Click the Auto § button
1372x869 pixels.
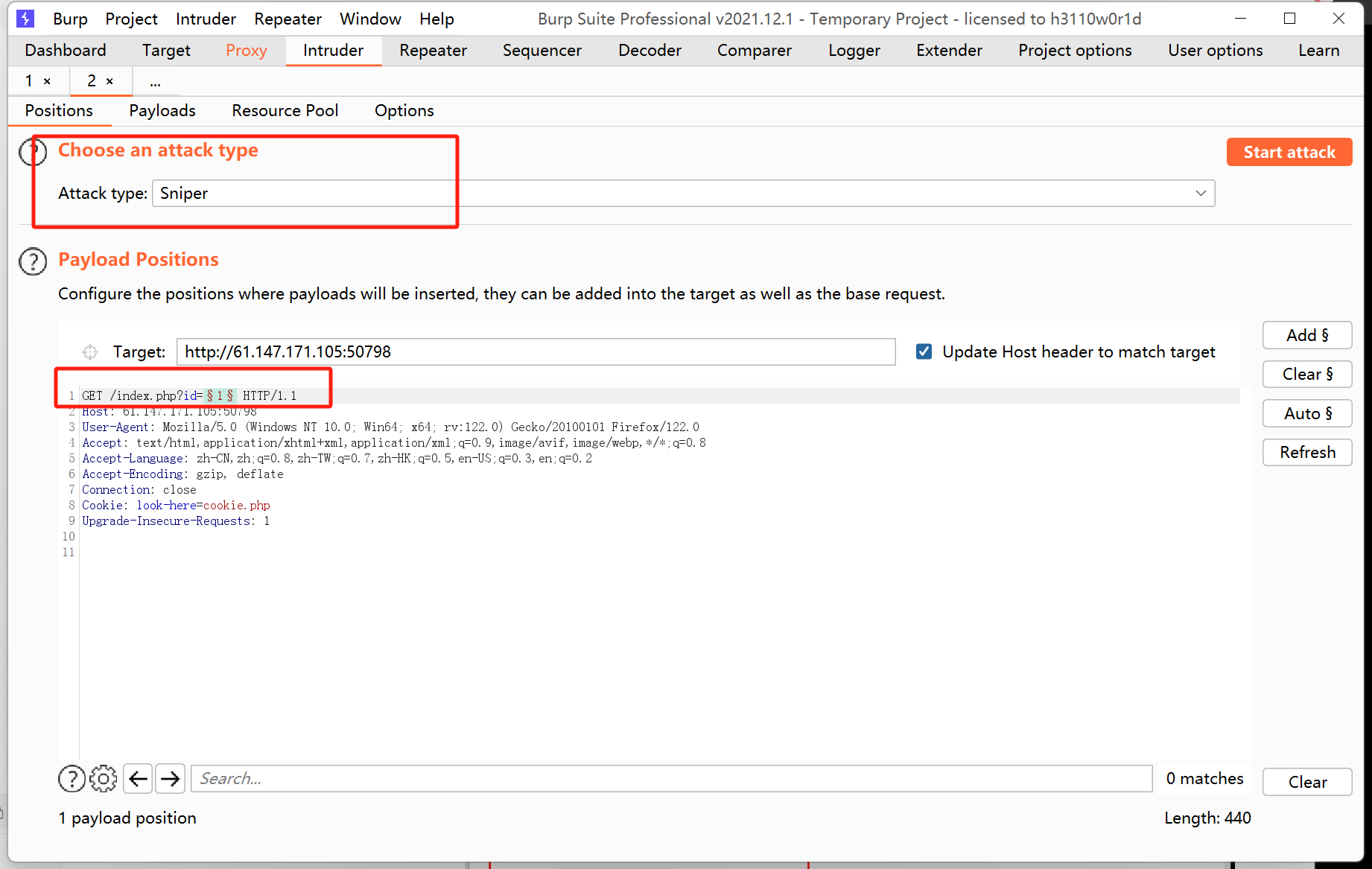1307,413
